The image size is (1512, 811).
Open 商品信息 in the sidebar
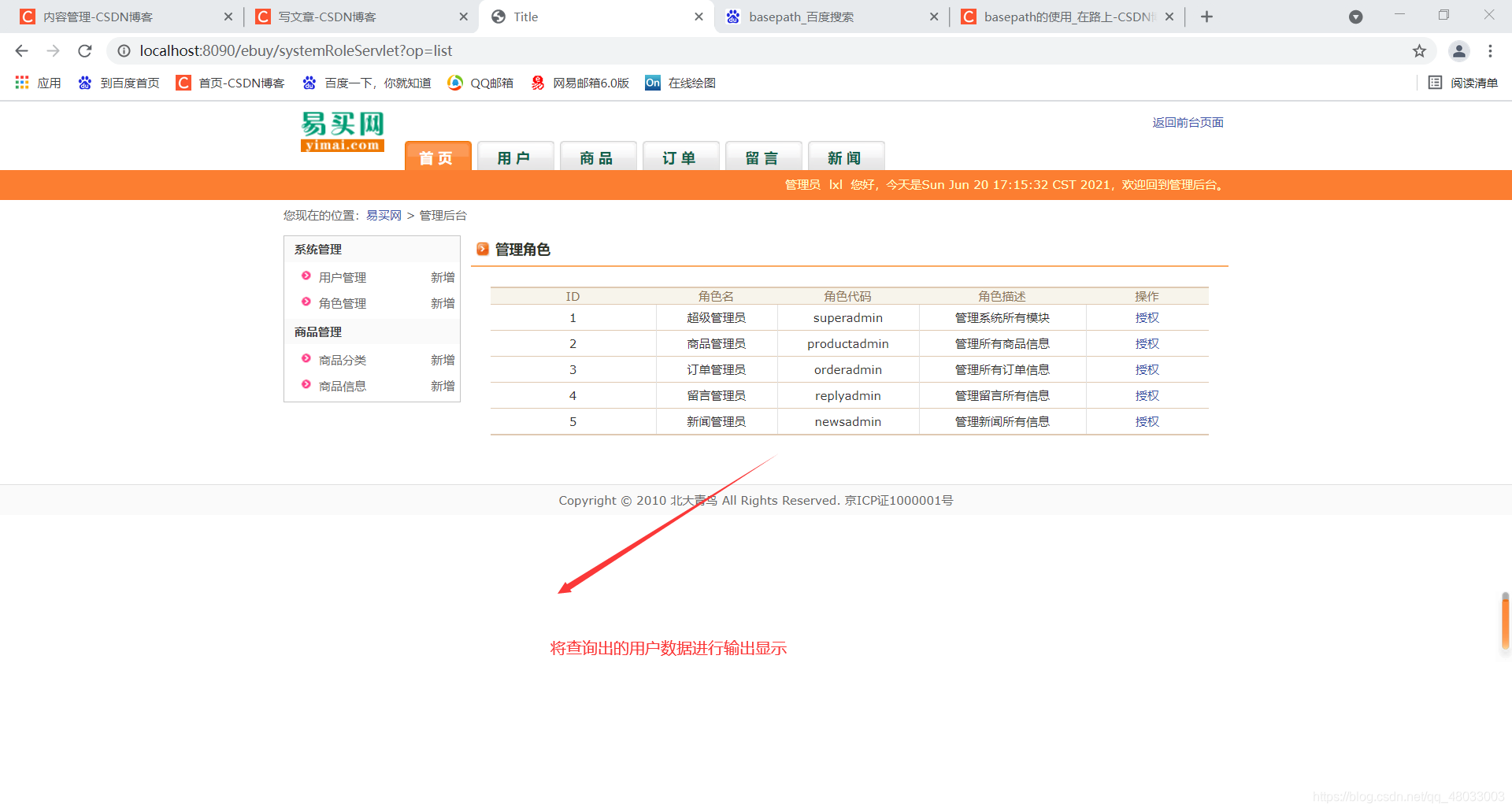click(x=343, y=386)
